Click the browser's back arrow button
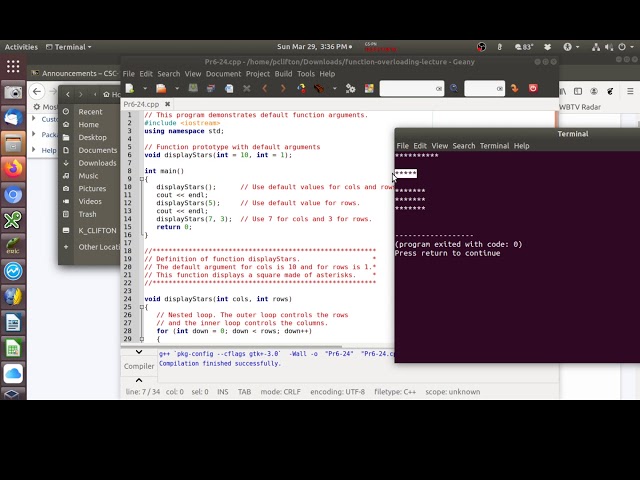The width and height of the screenshot is (640, 480). tap(37, 91)
